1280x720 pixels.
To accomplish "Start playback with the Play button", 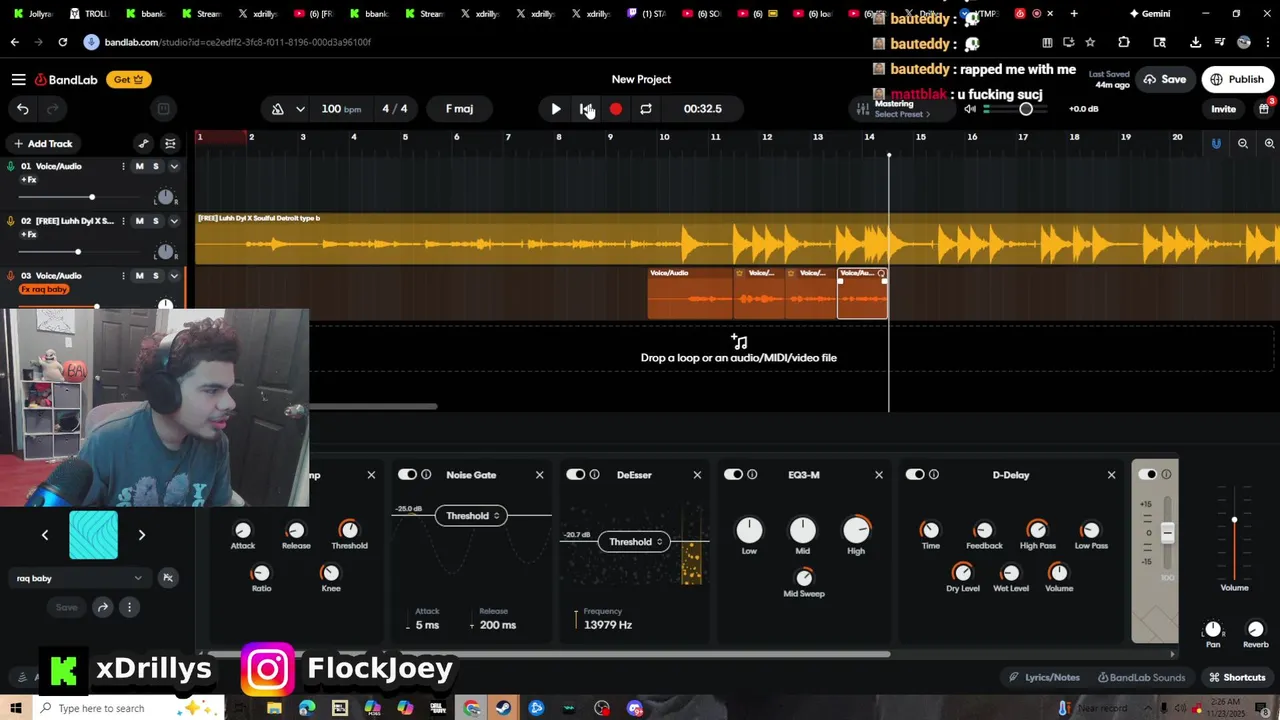I will click(556, 109).
